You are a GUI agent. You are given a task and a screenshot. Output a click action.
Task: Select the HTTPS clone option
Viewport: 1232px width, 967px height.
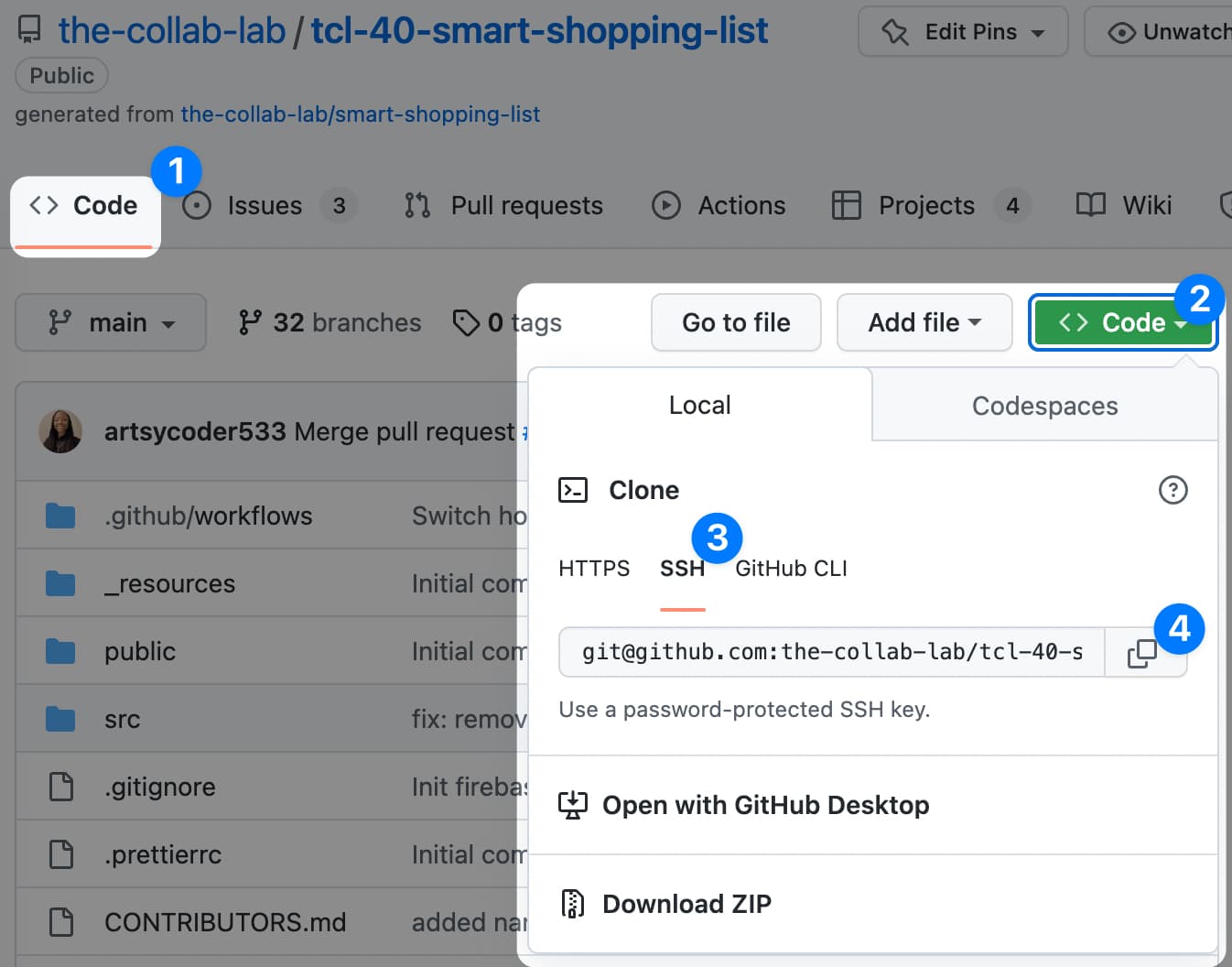594,569
